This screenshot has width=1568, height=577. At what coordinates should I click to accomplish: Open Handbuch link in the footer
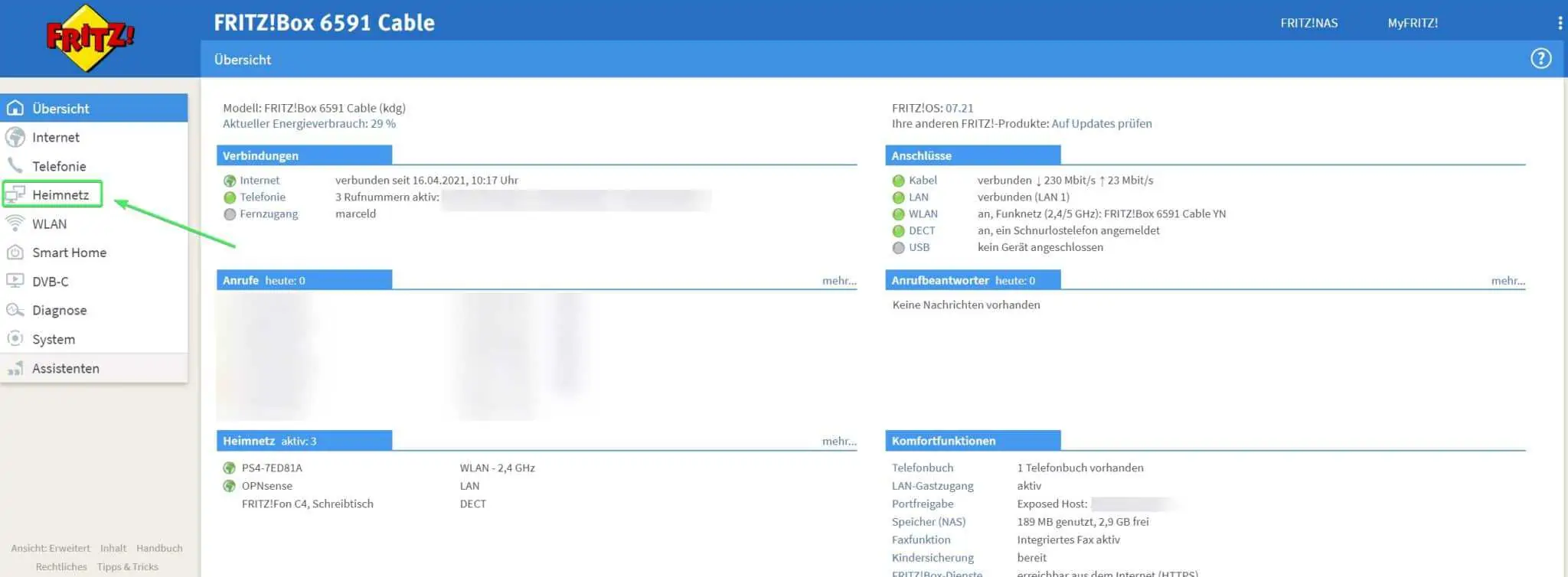(x=159, y=548)
